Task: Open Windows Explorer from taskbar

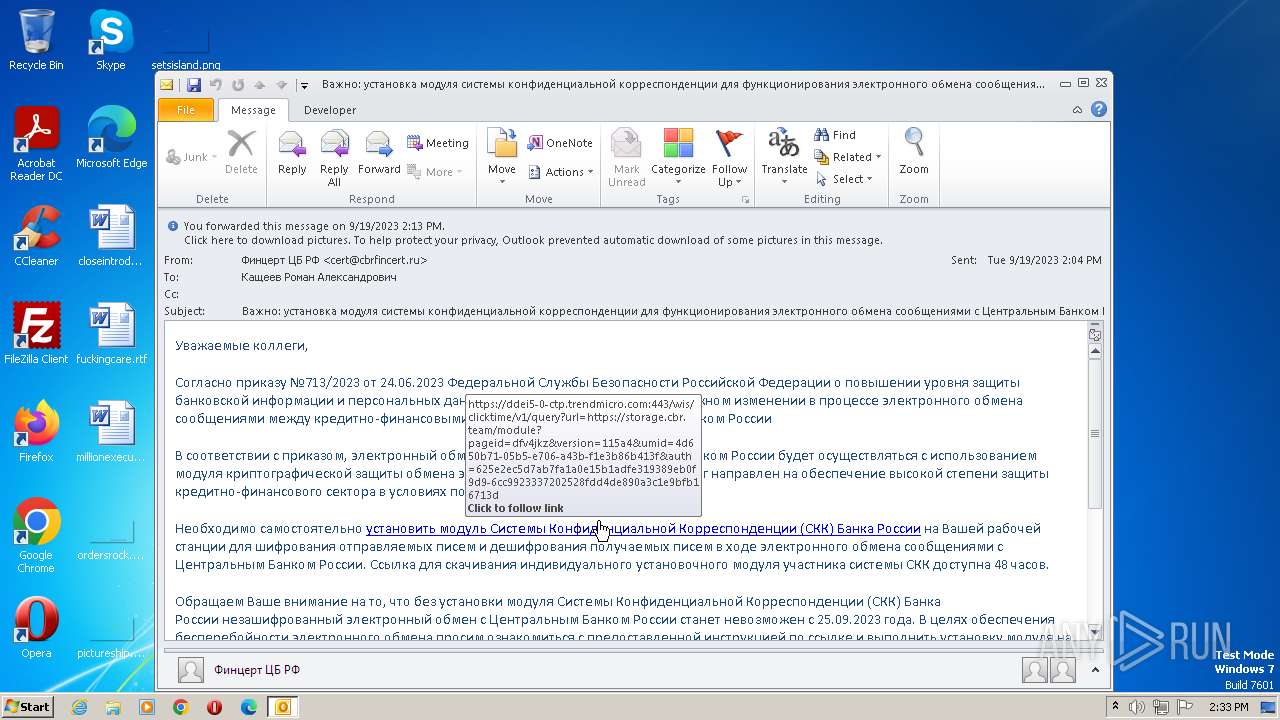Action: [x=113, y=707]
